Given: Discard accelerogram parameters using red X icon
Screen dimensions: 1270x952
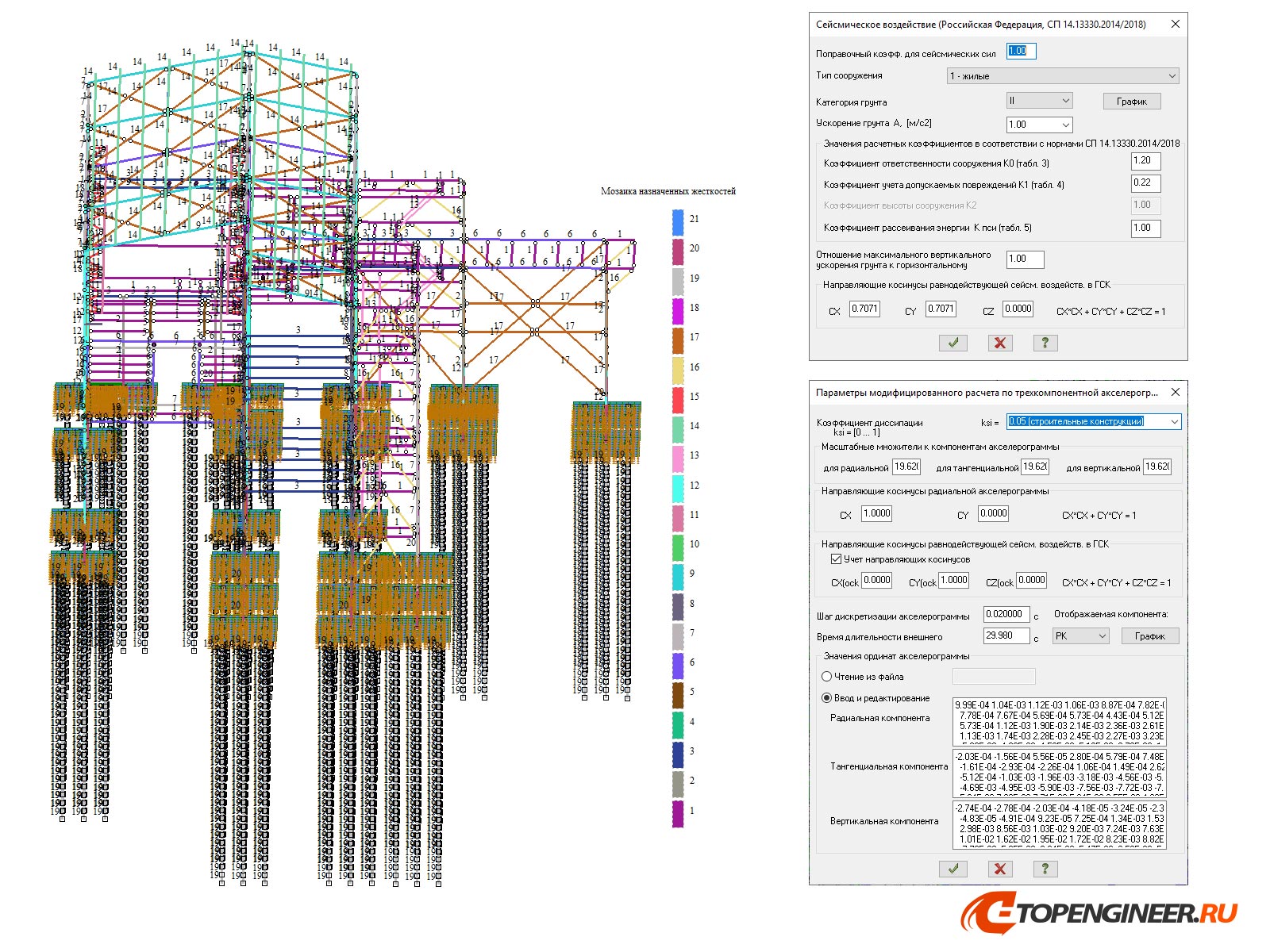Looking at the screenshot, I should coord(999,869).
